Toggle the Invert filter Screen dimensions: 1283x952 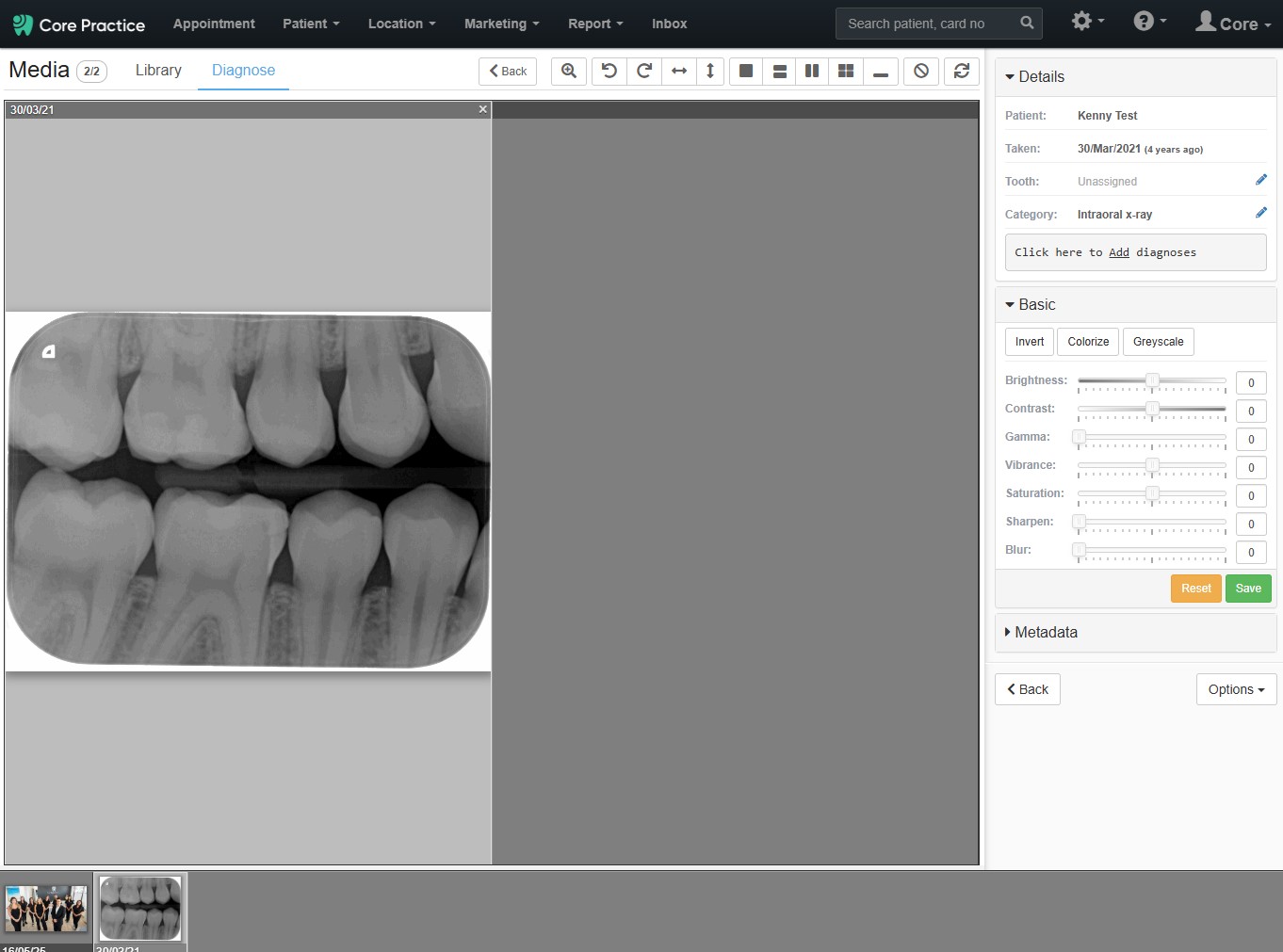coord(1030,342)
